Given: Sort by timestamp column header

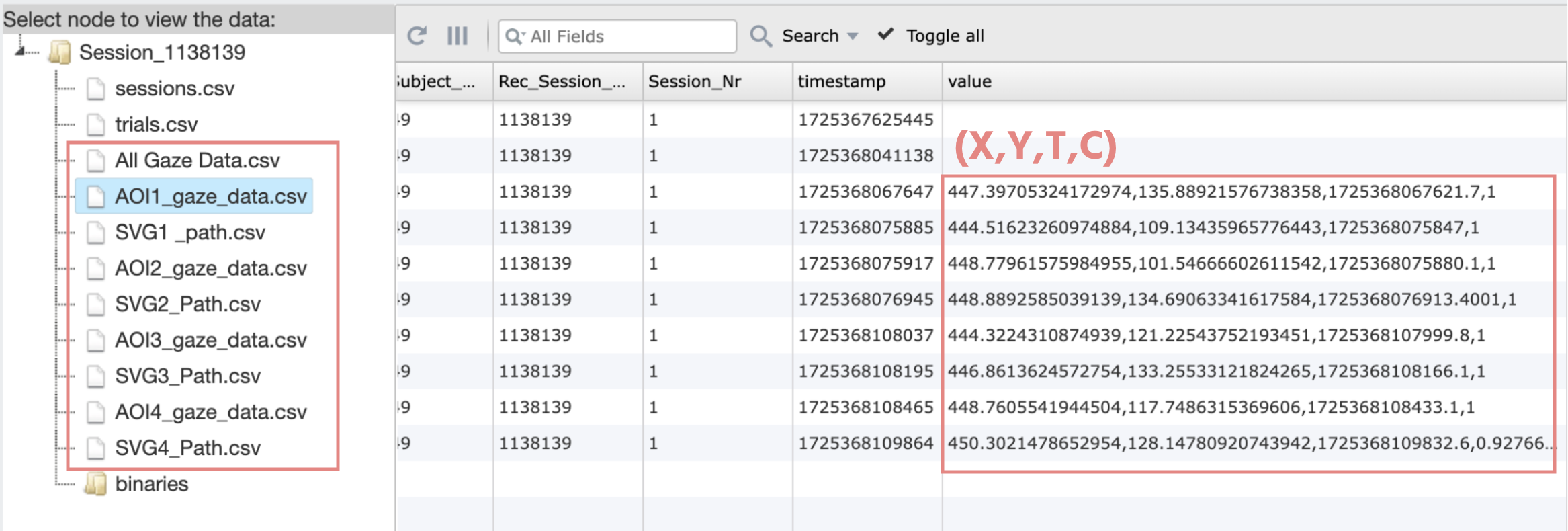Looking at the screenshot, I should pyautogui.click(x=867, y=82).
